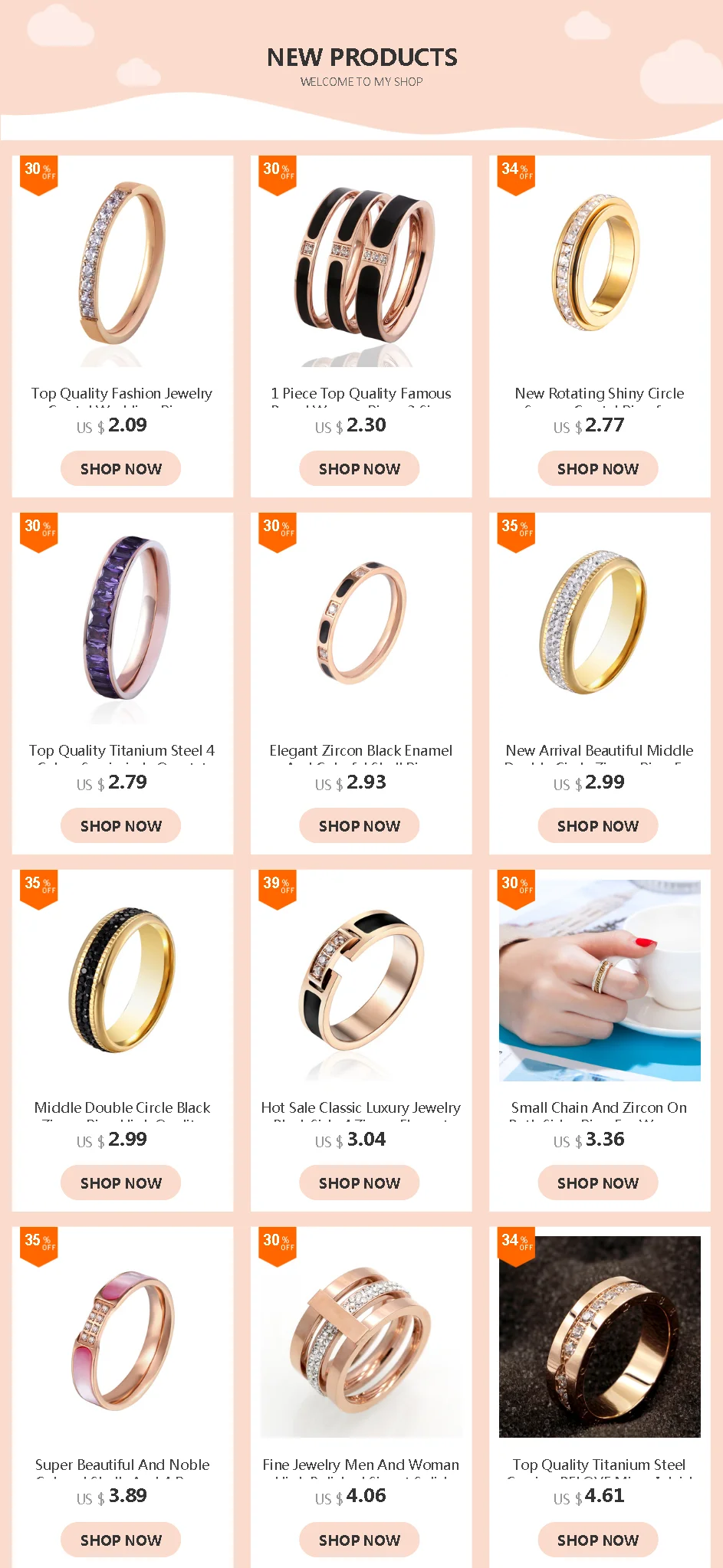Click the 34% off badge on the rotating circle ring

coord(516,175)
